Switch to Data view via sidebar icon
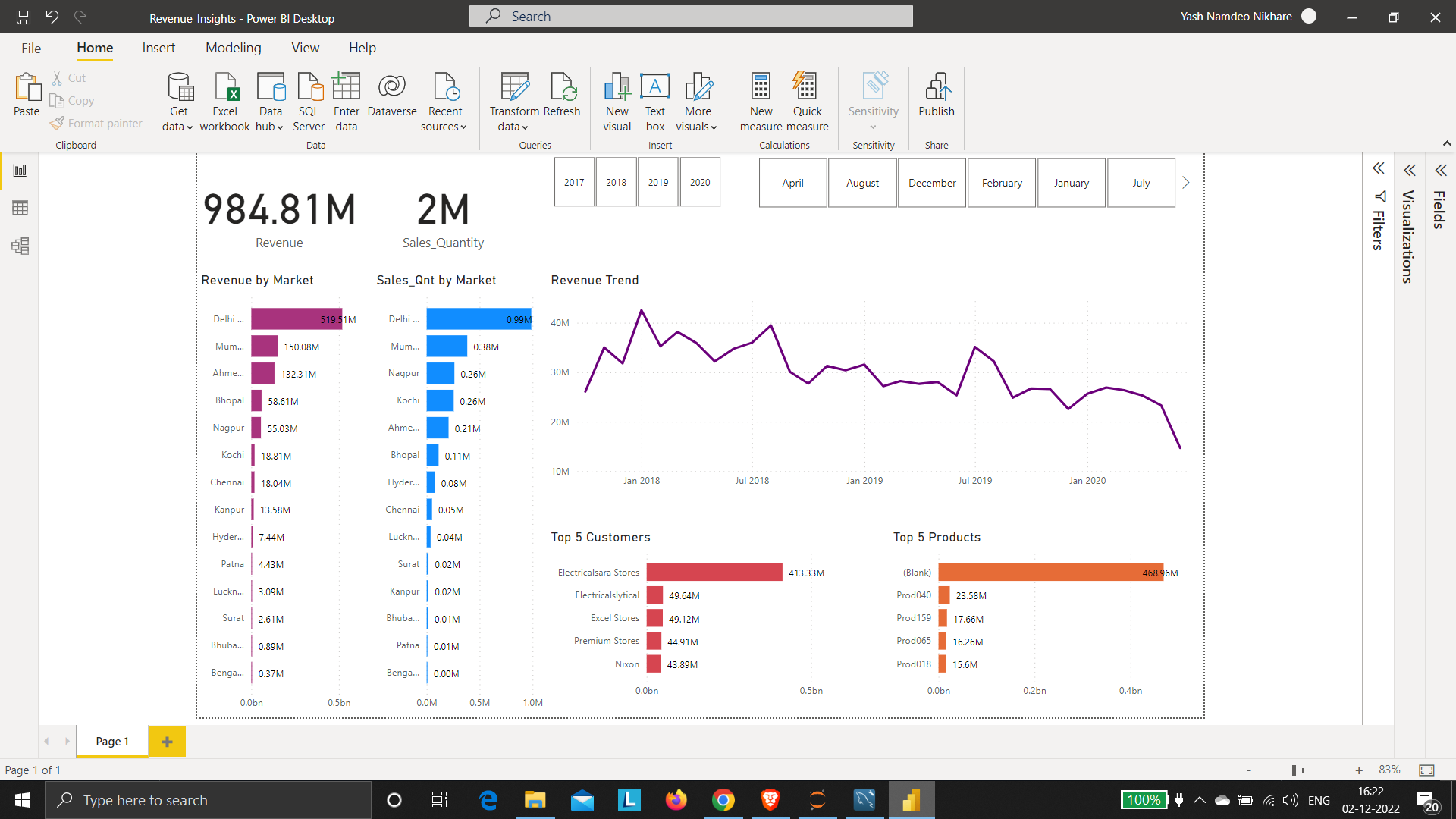 pyautogui.click(x=19, y=208)
